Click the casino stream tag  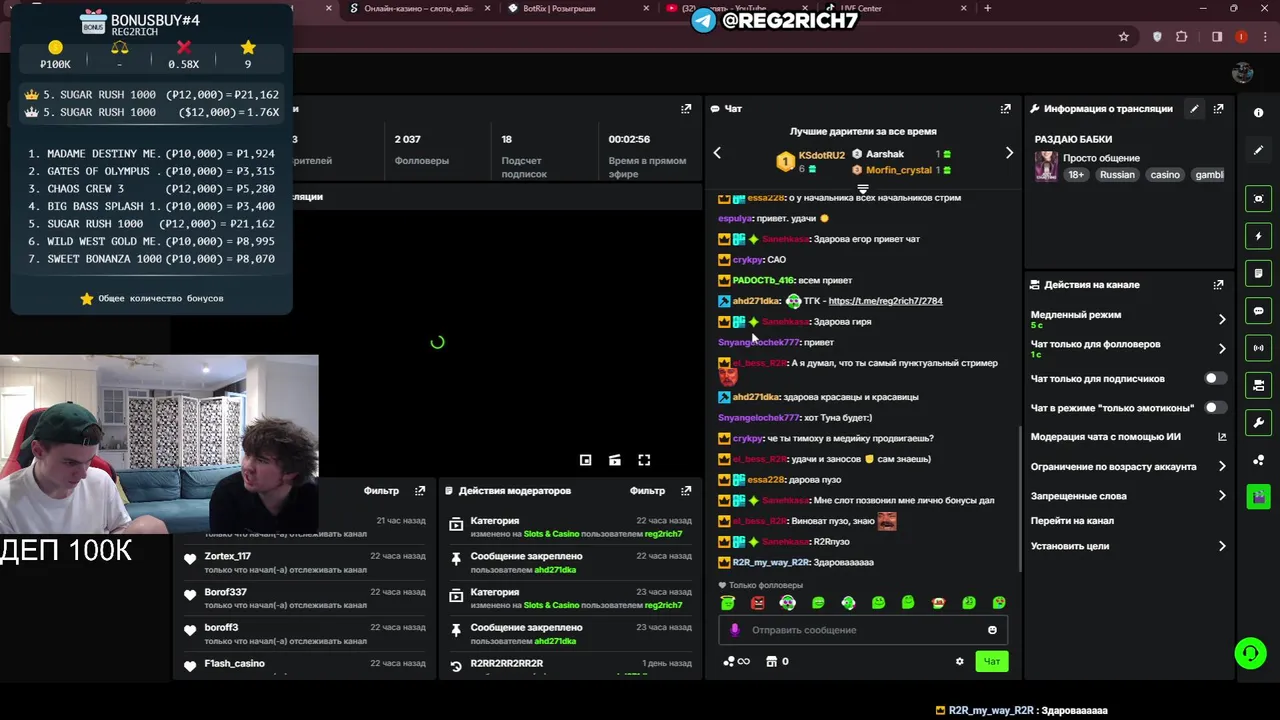point(1165,174)
